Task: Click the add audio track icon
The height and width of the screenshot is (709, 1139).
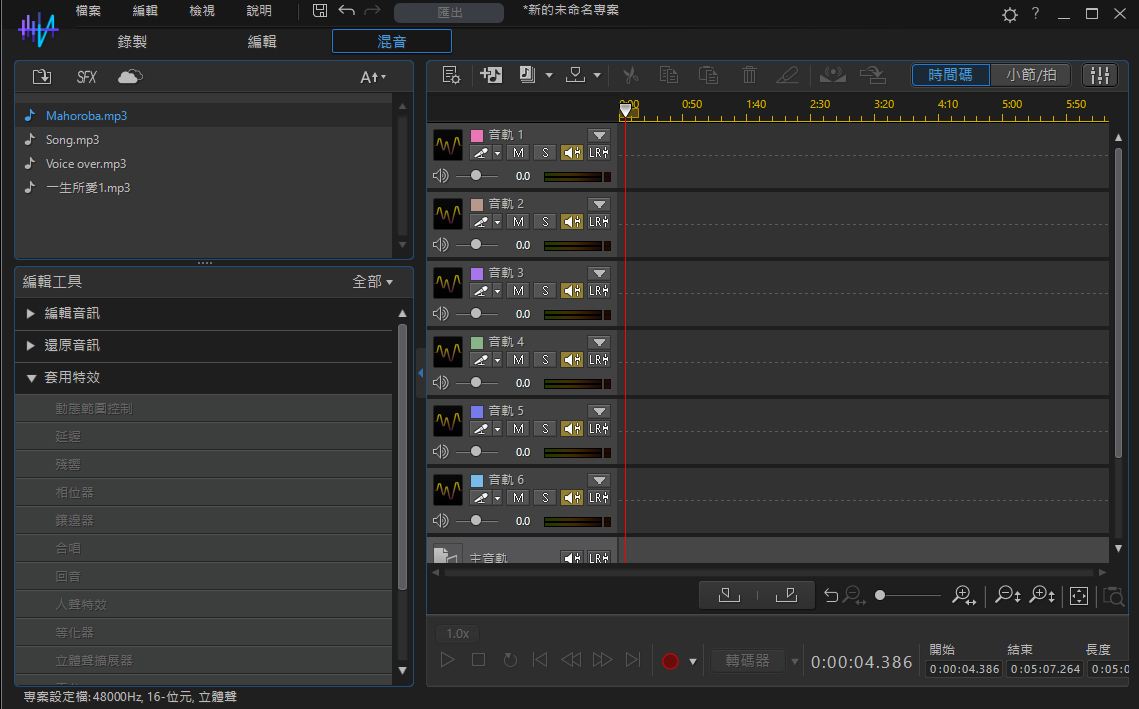Action: [x=491, y=75]
